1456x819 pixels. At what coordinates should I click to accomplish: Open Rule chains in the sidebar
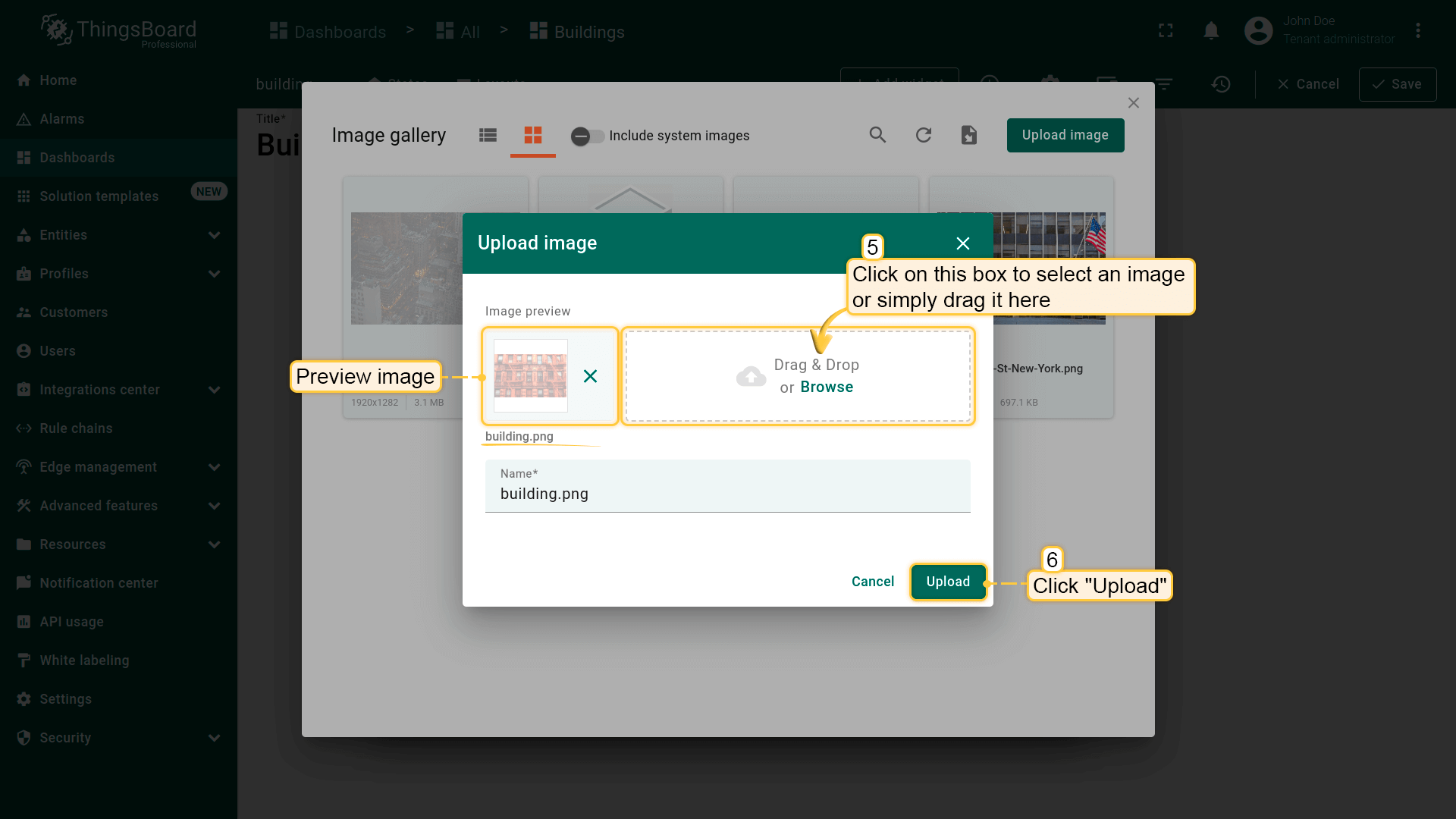click(76, 428)
